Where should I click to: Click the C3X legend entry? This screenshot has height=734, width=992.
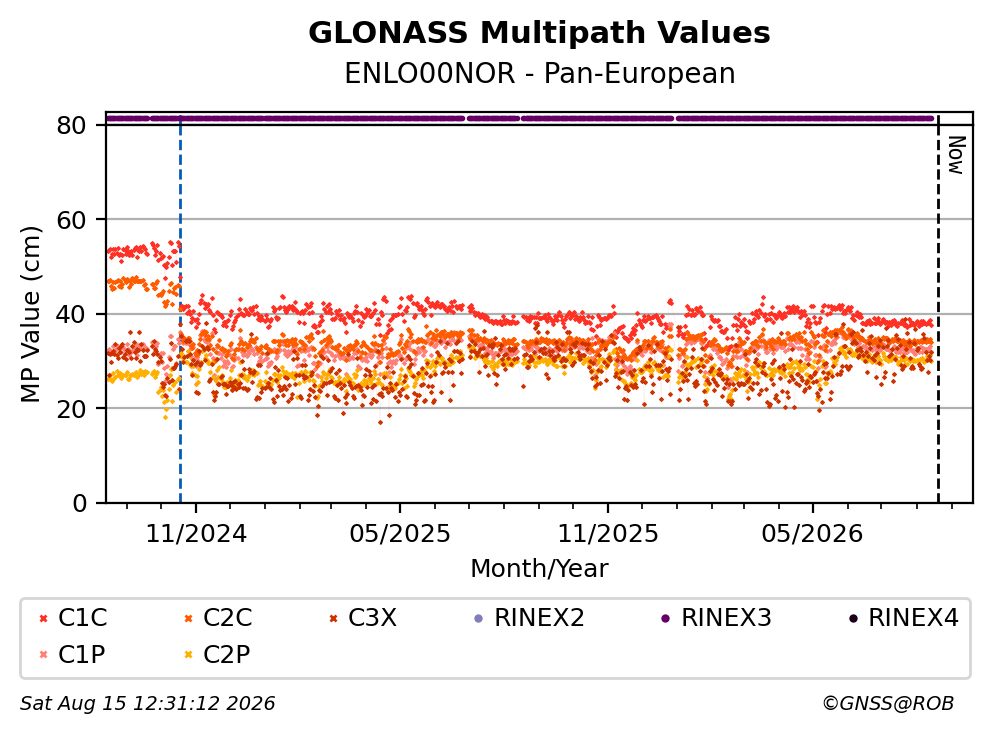(x=363, y=618)
